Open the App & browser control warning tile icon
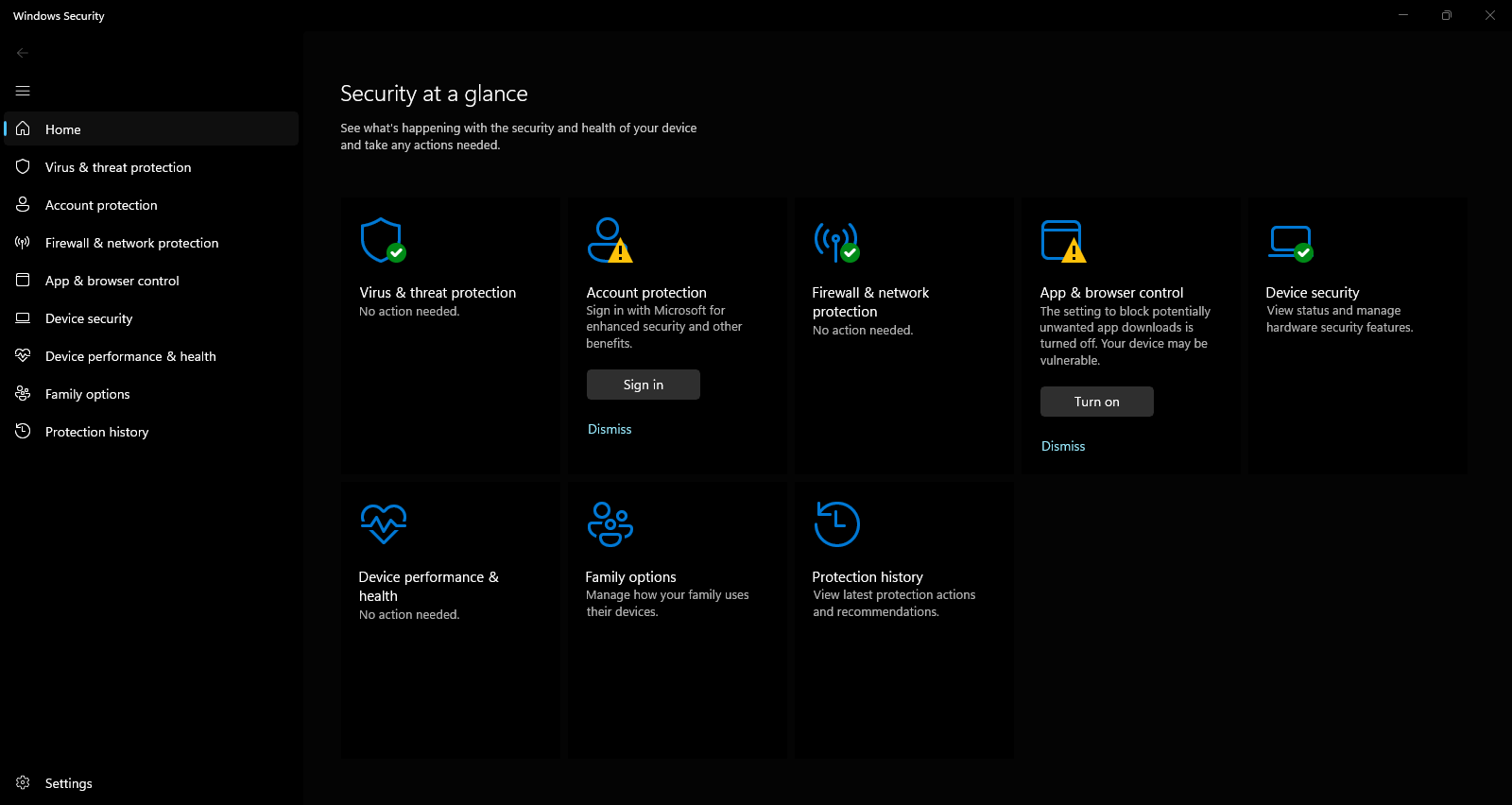Image resolution: width=1512 pixels, height=805 pixels. 1063,241
